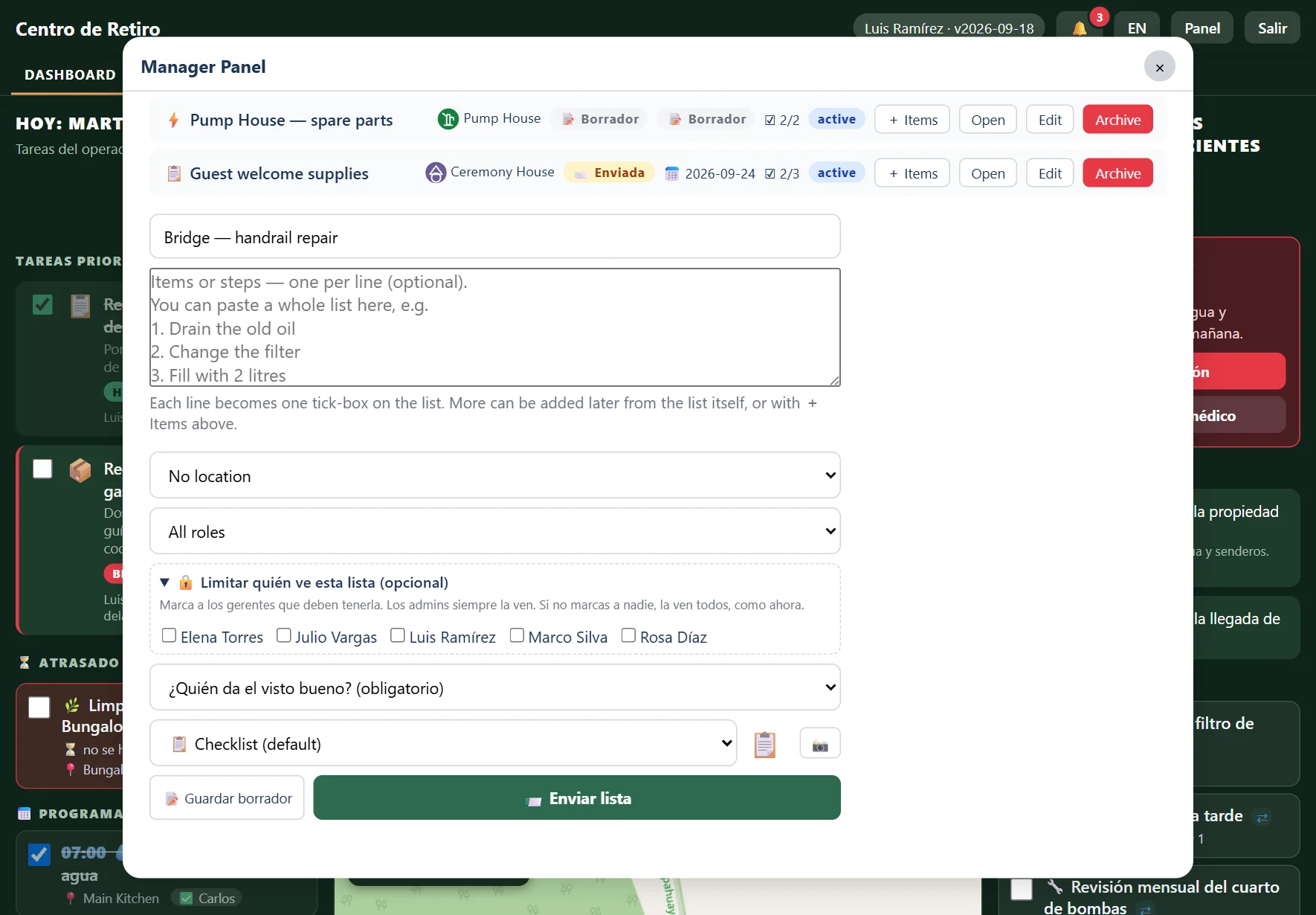Click the list title field containing Bridge — handrail repair
This screenshot has height=915, width=1316.
(x=495, y=237)
